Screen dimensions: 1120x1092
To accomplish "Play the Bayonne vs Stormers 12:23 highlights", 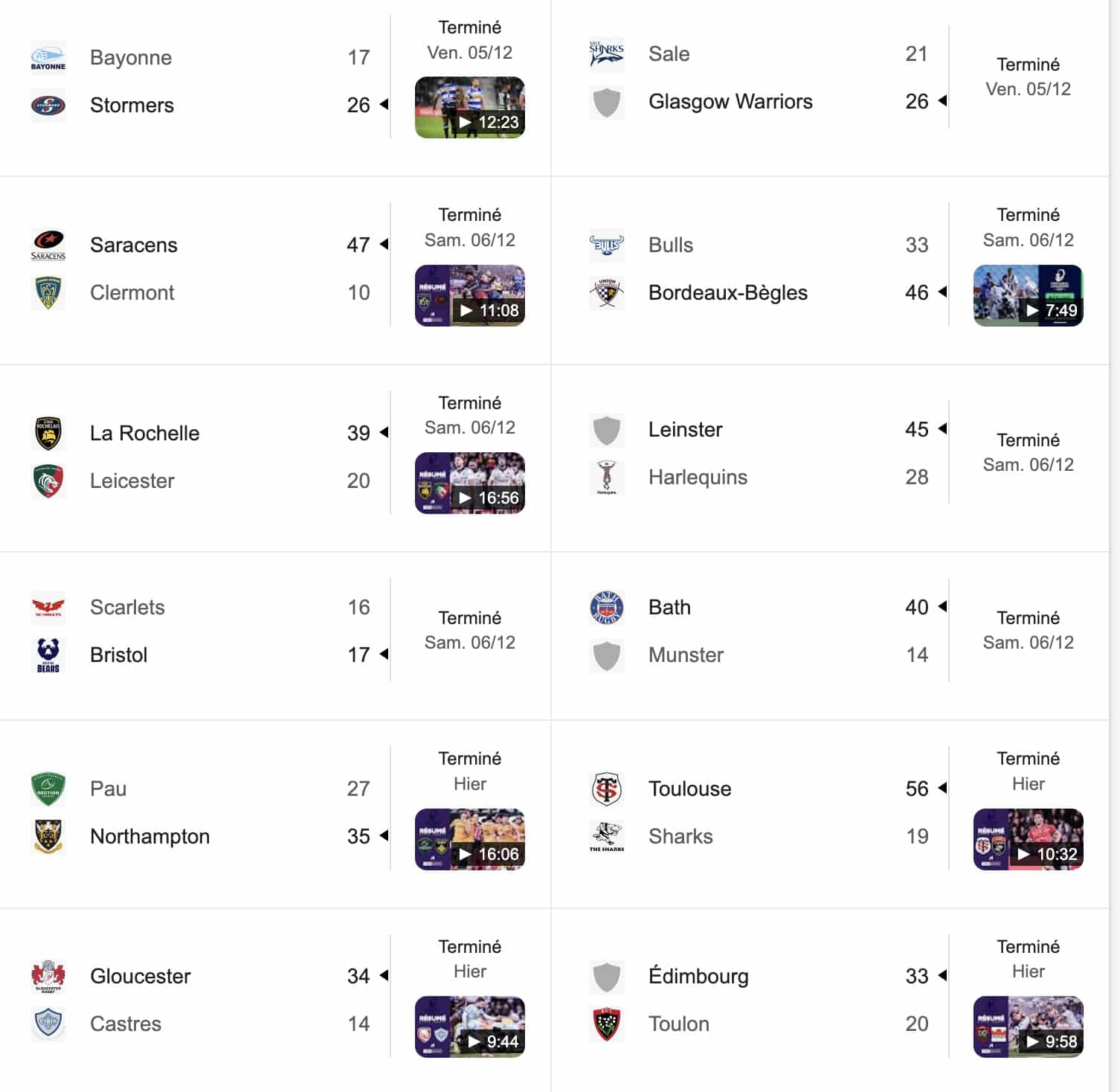I will 470,108.
